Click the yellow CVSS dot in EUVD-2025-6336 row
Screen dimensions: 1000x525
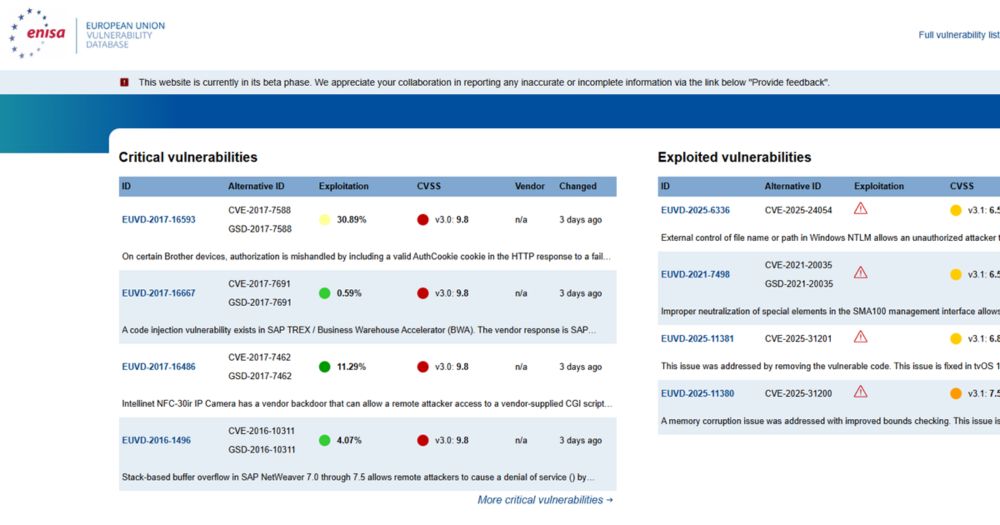click(955, 211)
